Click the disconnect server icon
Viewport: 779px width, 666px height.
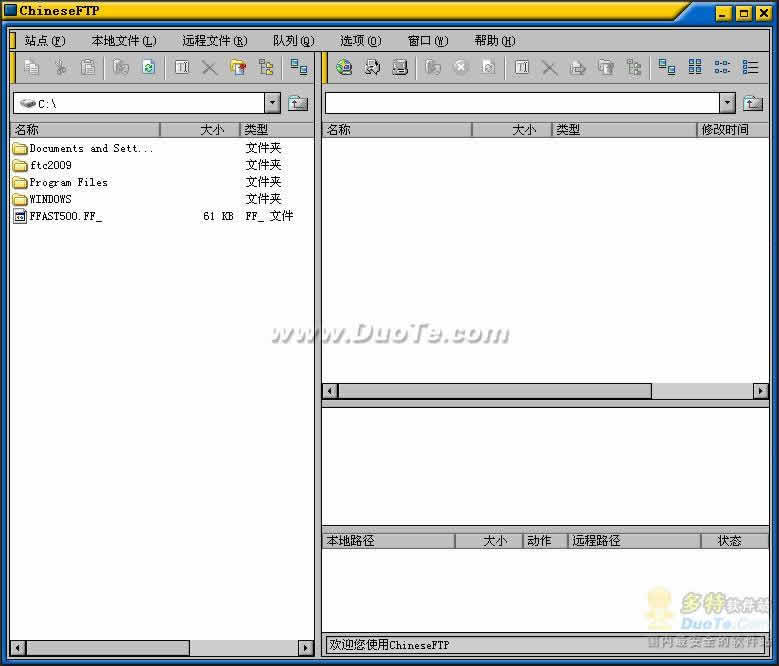400,67
